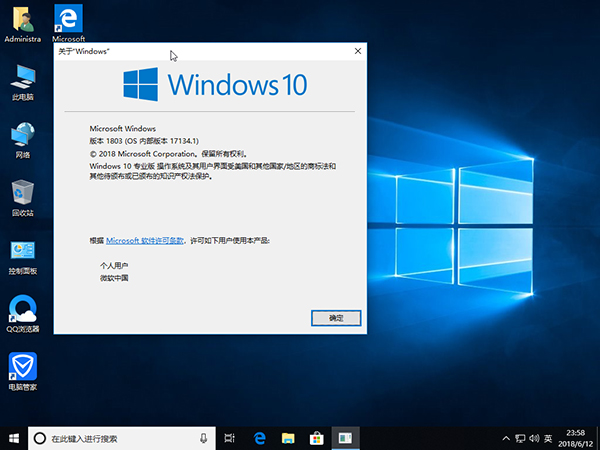Open the Microsoft Edge desktop shortcut
The height and width of the screenshot is (450, 600).
coord(68,23)
